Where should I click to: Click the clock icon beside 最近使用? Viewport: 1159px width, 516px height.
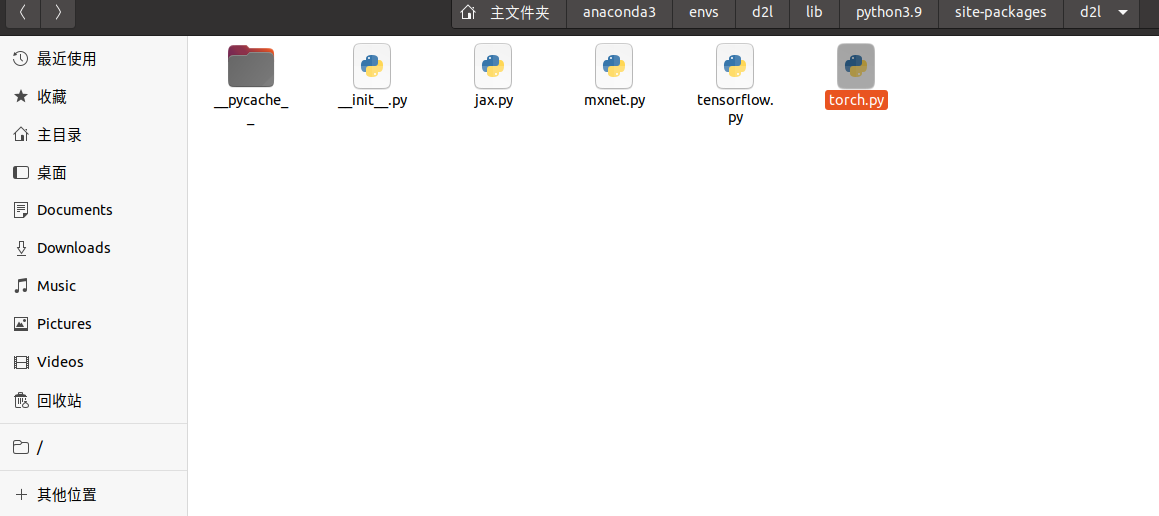[21, 58]
